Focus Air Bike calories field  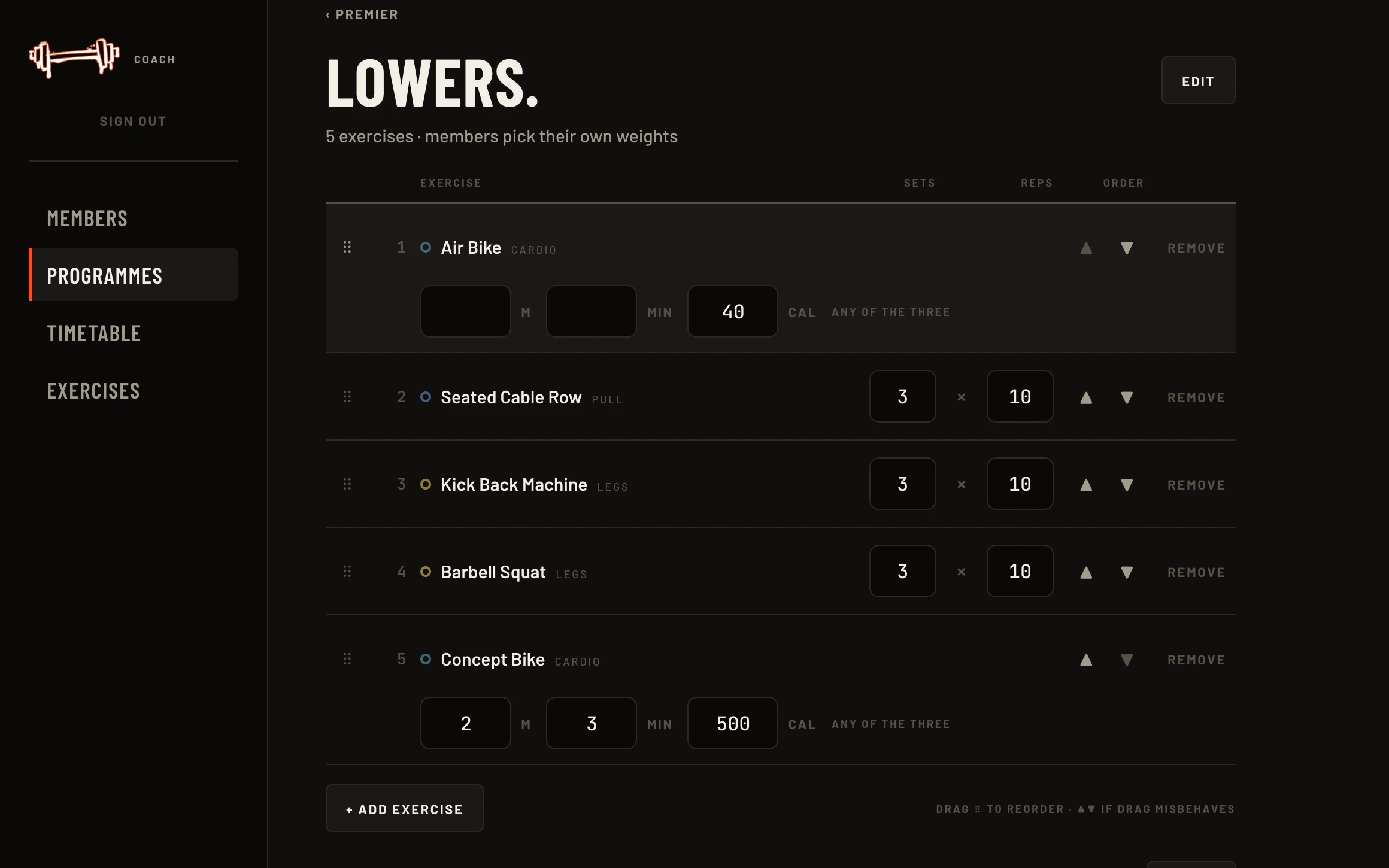[x=733, y=311]
